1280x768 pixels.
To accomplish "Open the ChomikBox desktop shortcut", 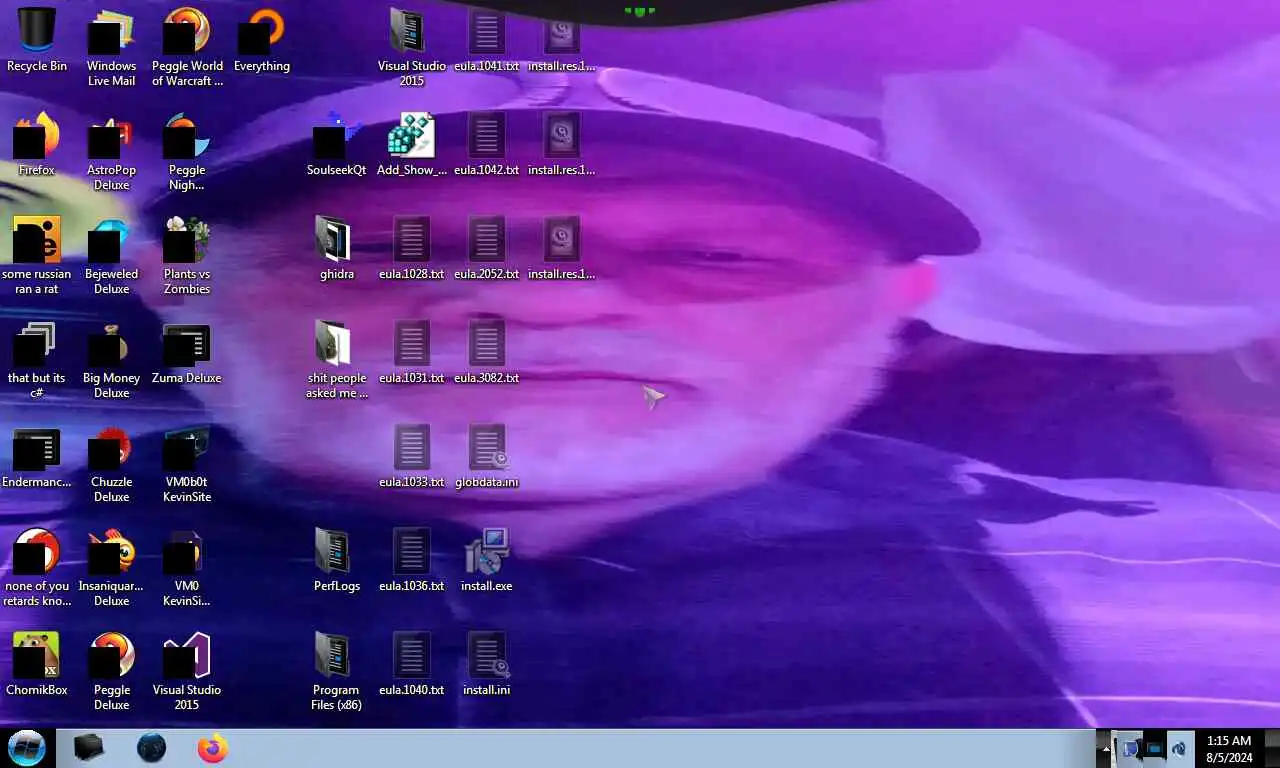I will point(37,664).
